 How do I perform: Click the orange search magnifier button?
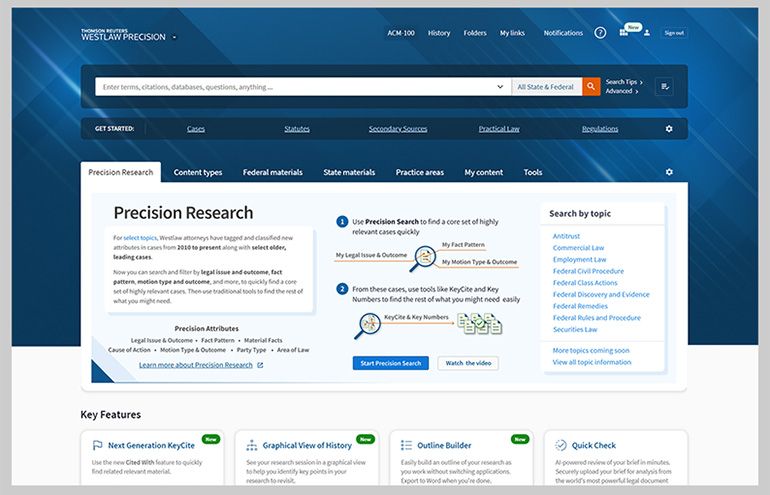591,87
